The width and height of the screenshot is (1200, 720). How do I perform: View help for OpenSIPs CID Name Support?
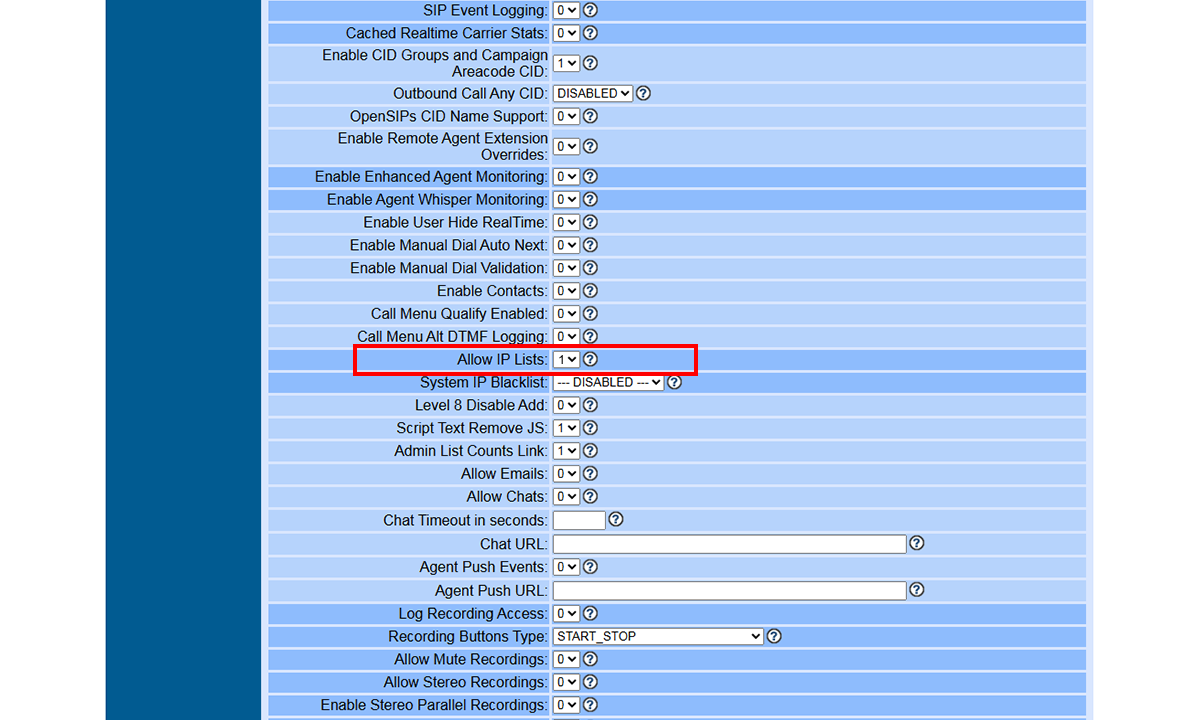[590, 116]
